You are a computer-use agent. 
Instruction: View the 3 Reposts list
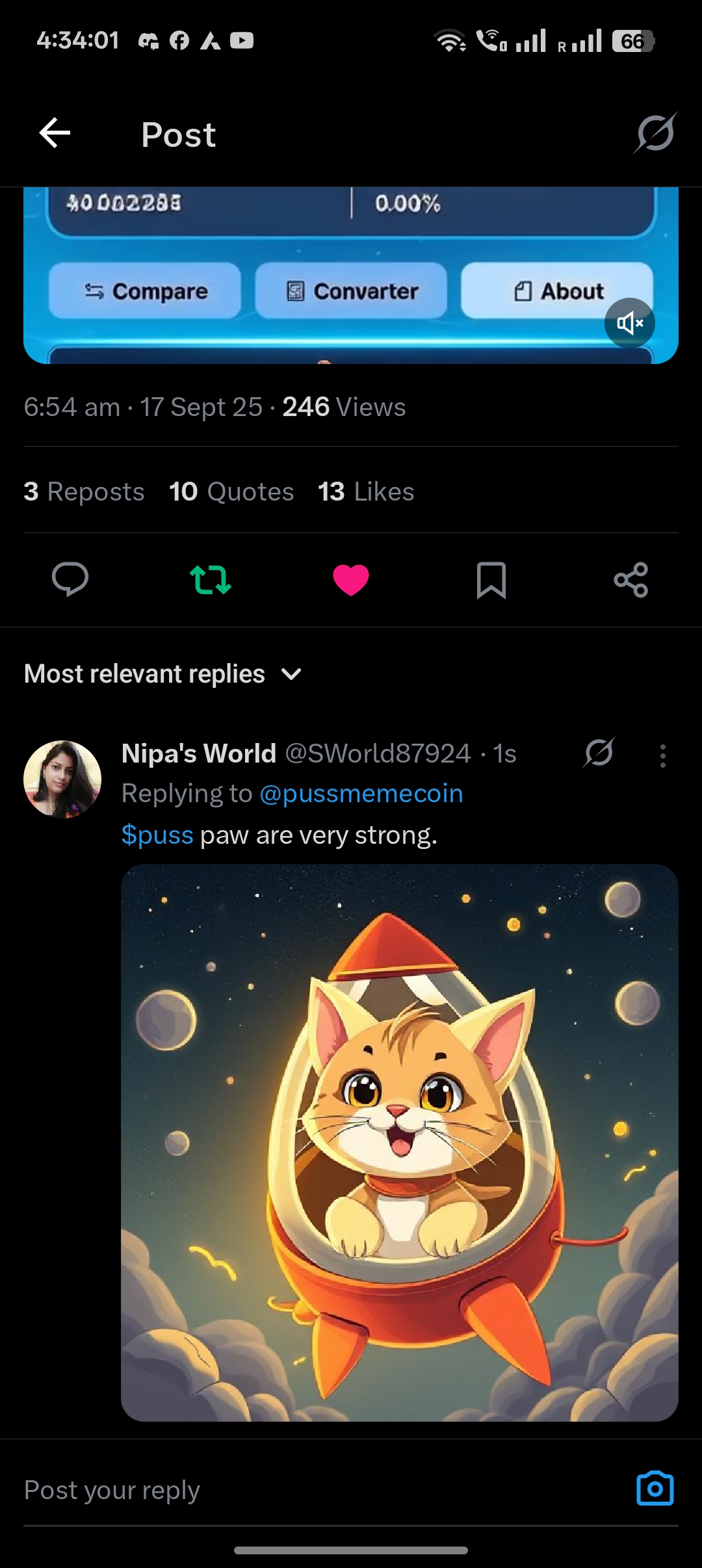[x=84, y=491]
